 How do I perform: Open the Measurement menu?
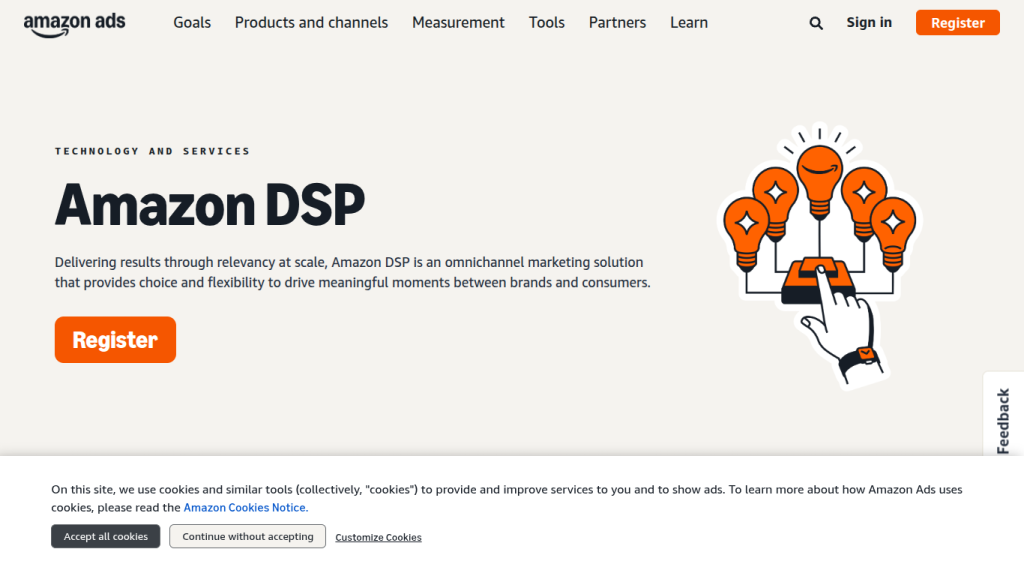pos(458,23)
